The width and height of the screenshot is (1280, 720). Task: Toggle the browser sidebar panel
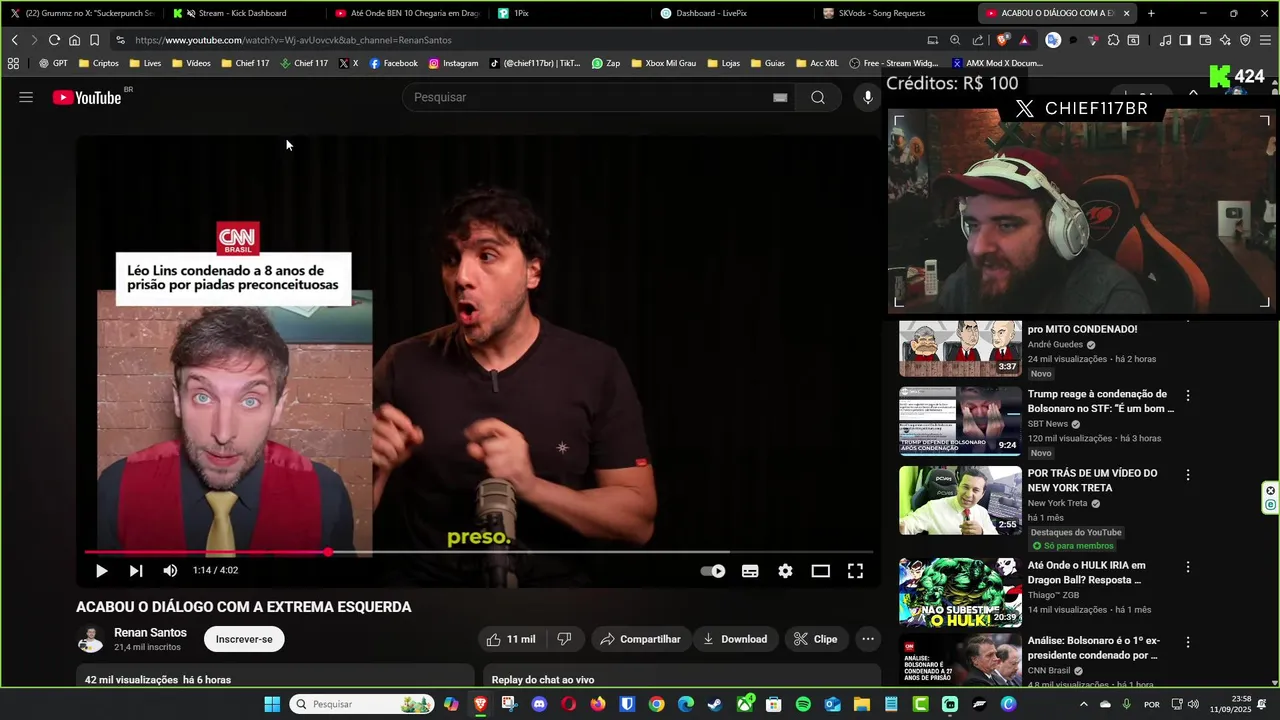tap(1185, 40)
